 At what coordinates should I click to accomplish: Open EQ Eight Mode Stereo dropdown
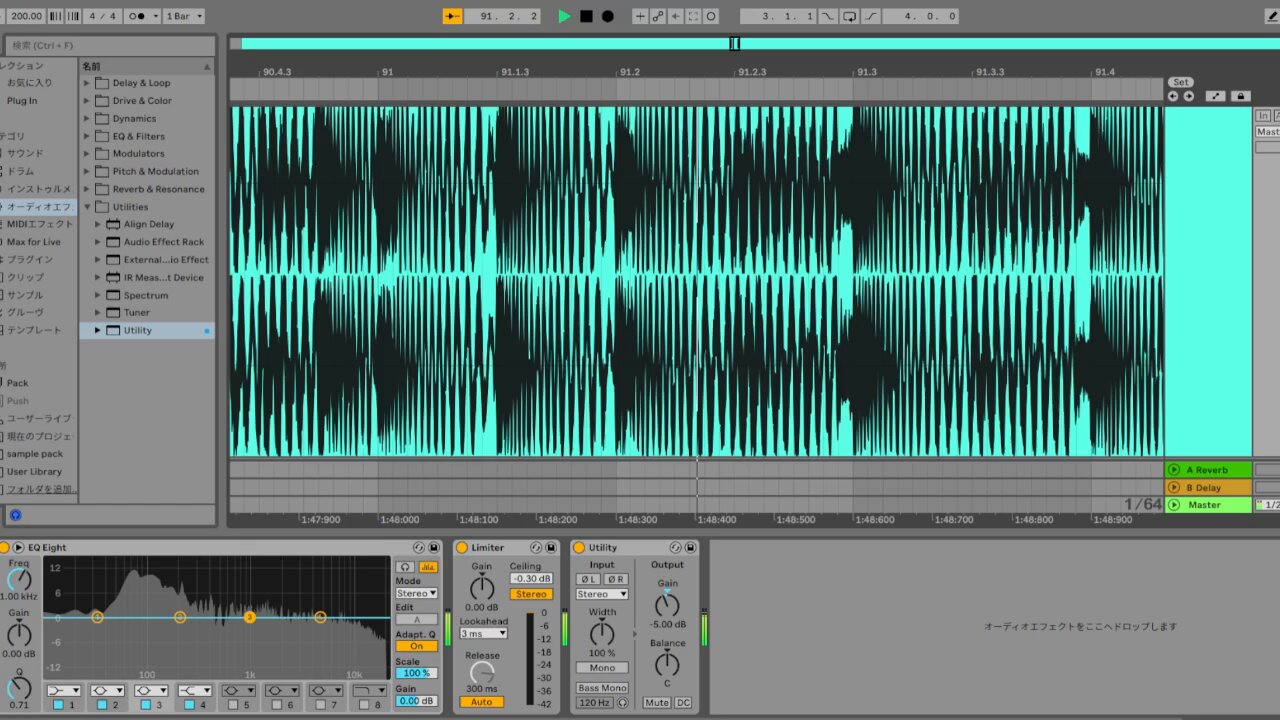point(416,594)
